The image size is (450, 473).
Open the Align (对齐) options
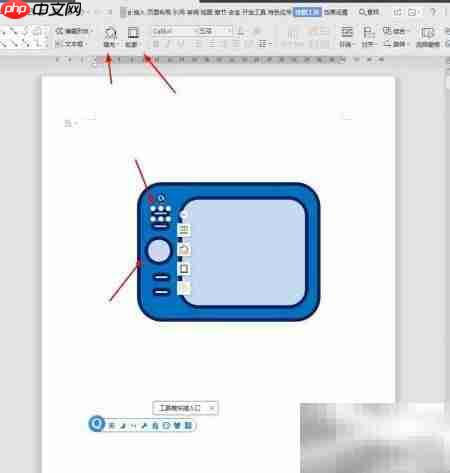[368, 37]
